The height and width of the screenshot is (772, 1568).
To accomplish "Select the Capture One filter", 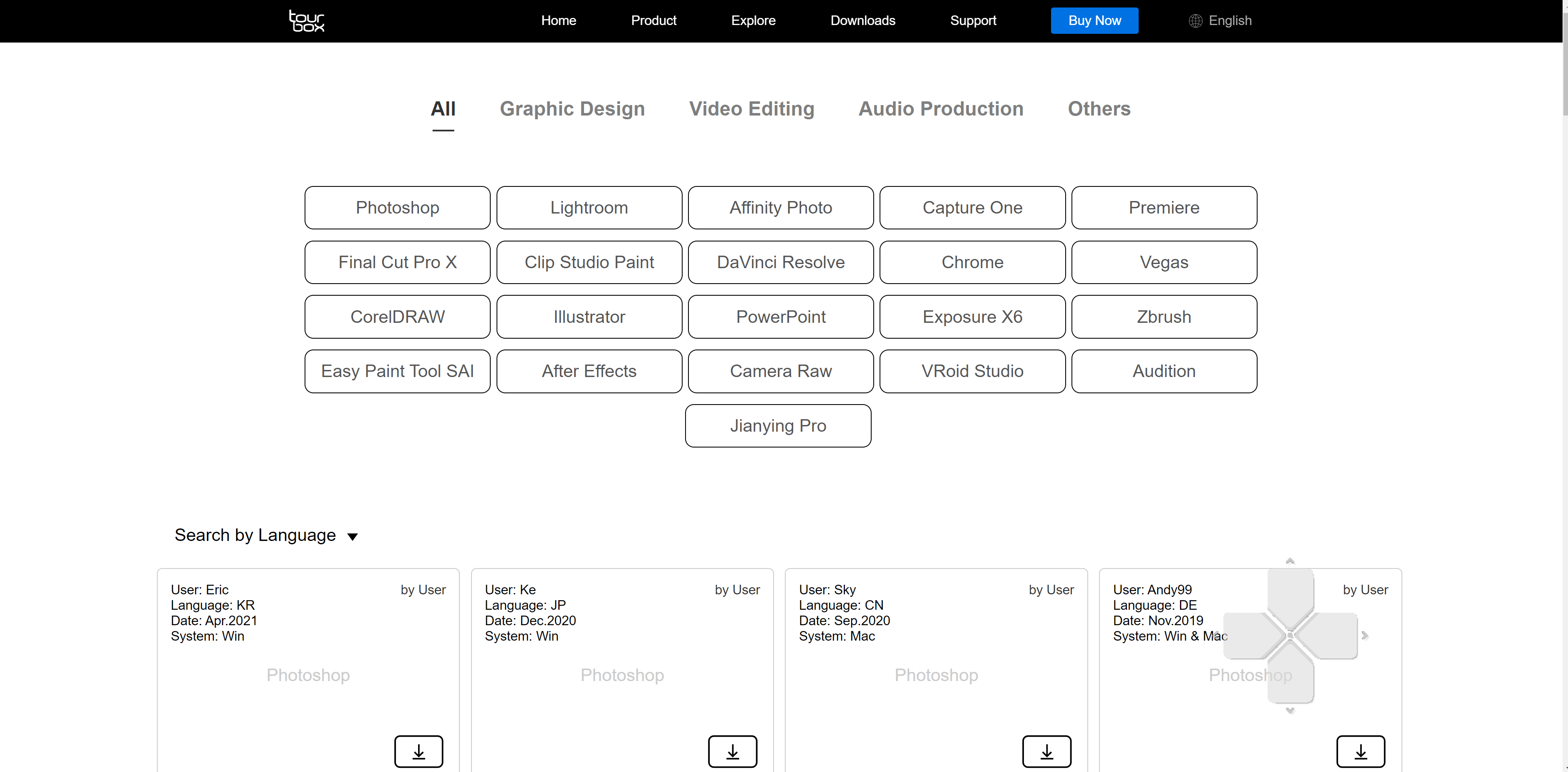I will (973, 207).
